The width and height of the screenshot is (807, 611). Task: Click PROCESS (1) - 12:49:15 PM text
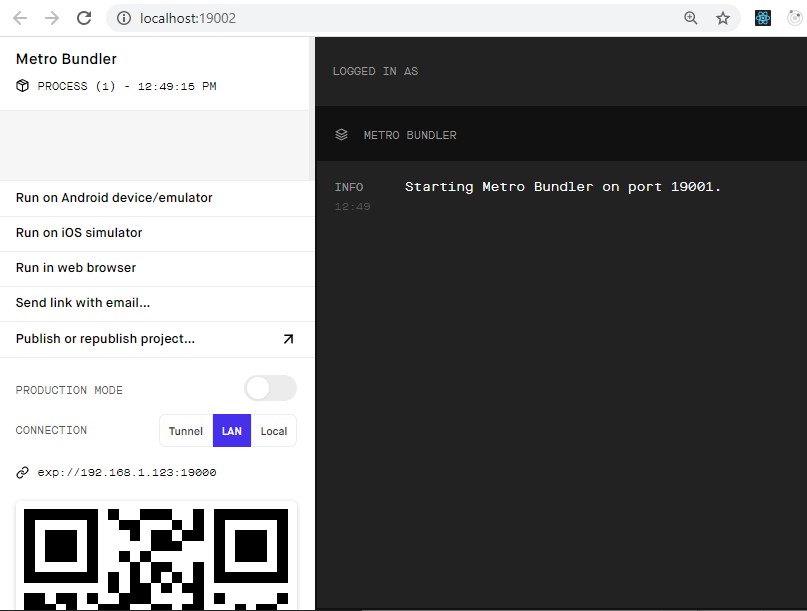(x=127, y=86)
